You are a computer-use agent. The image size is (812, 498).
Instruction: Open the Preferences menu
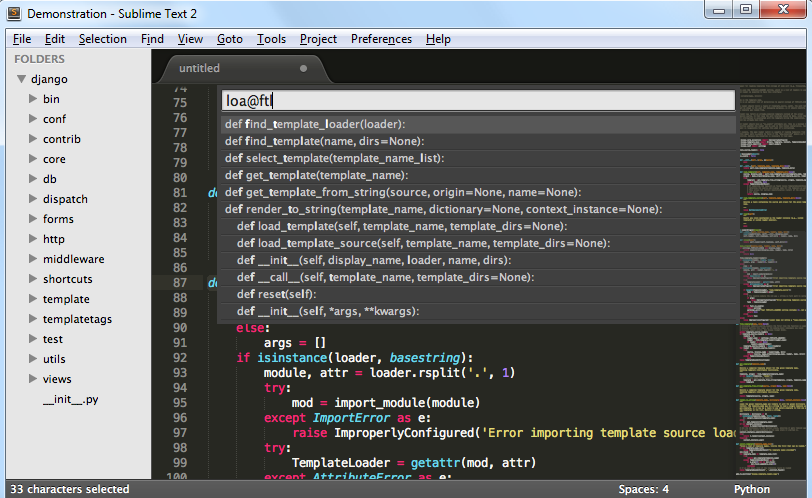pos(381,39)
